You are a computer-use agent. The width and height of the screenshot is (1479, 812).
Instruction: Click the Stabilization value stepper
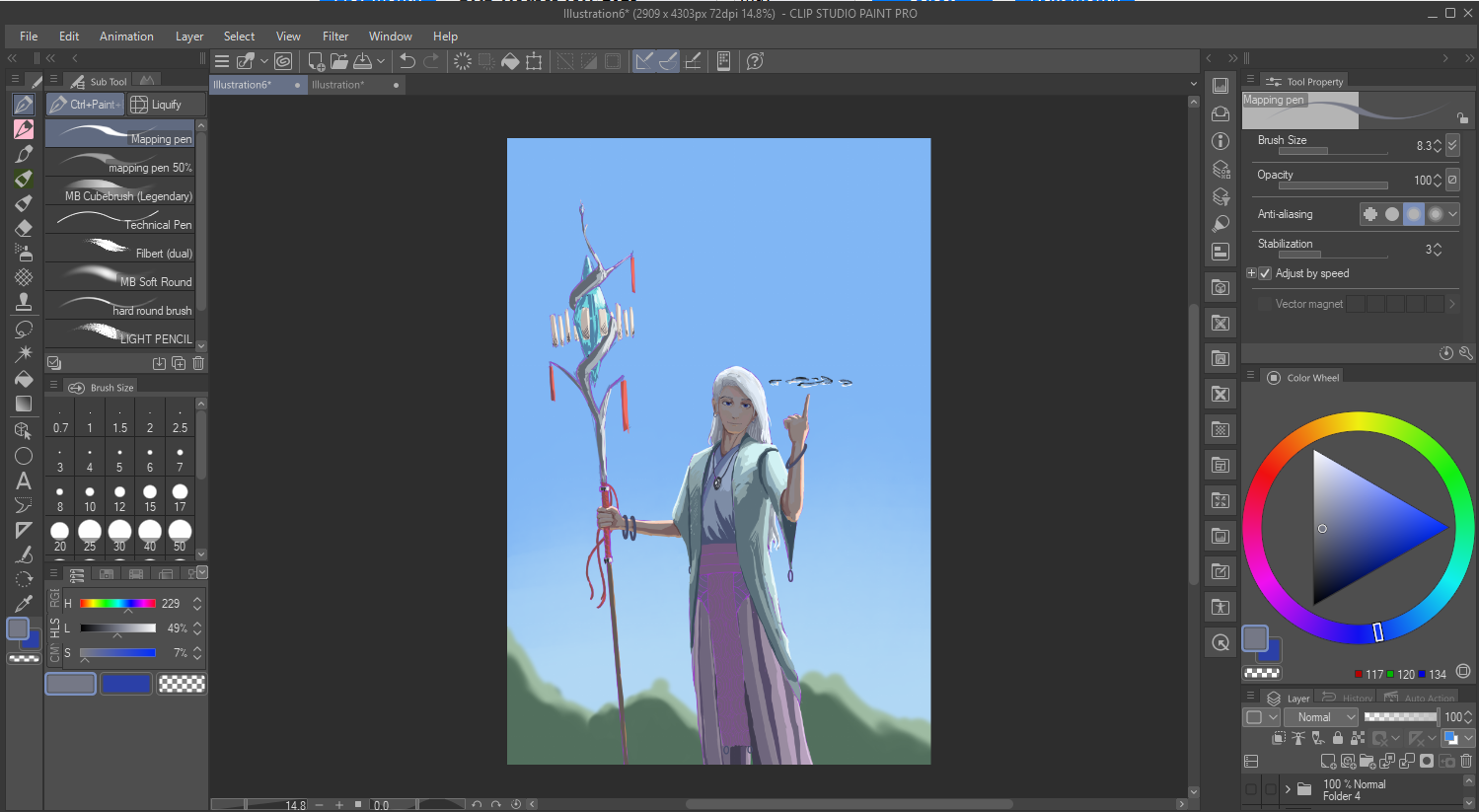1438,250
